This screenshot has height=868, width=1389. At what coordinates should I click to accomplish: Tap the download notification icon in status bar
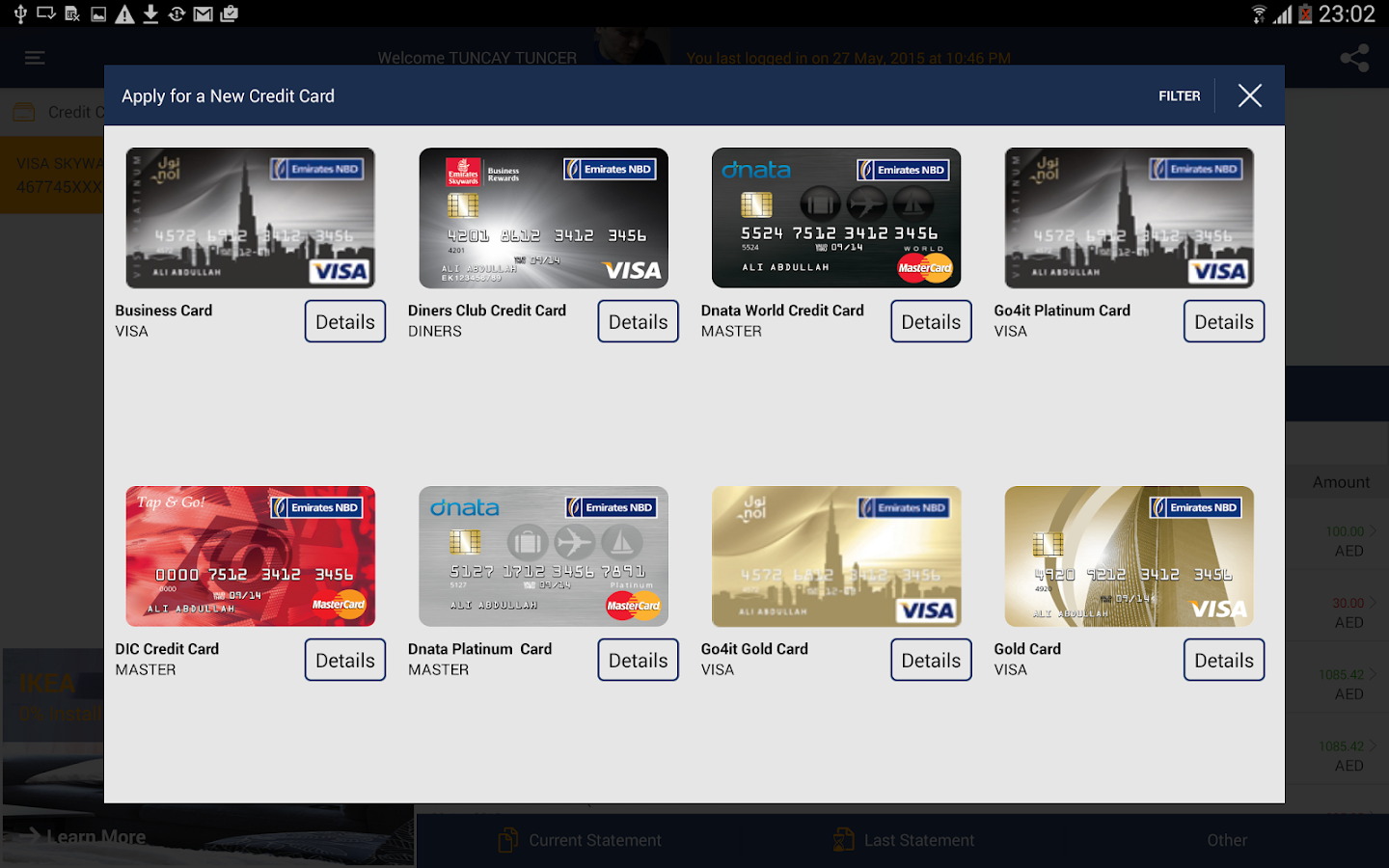click(x=150, y=14)
